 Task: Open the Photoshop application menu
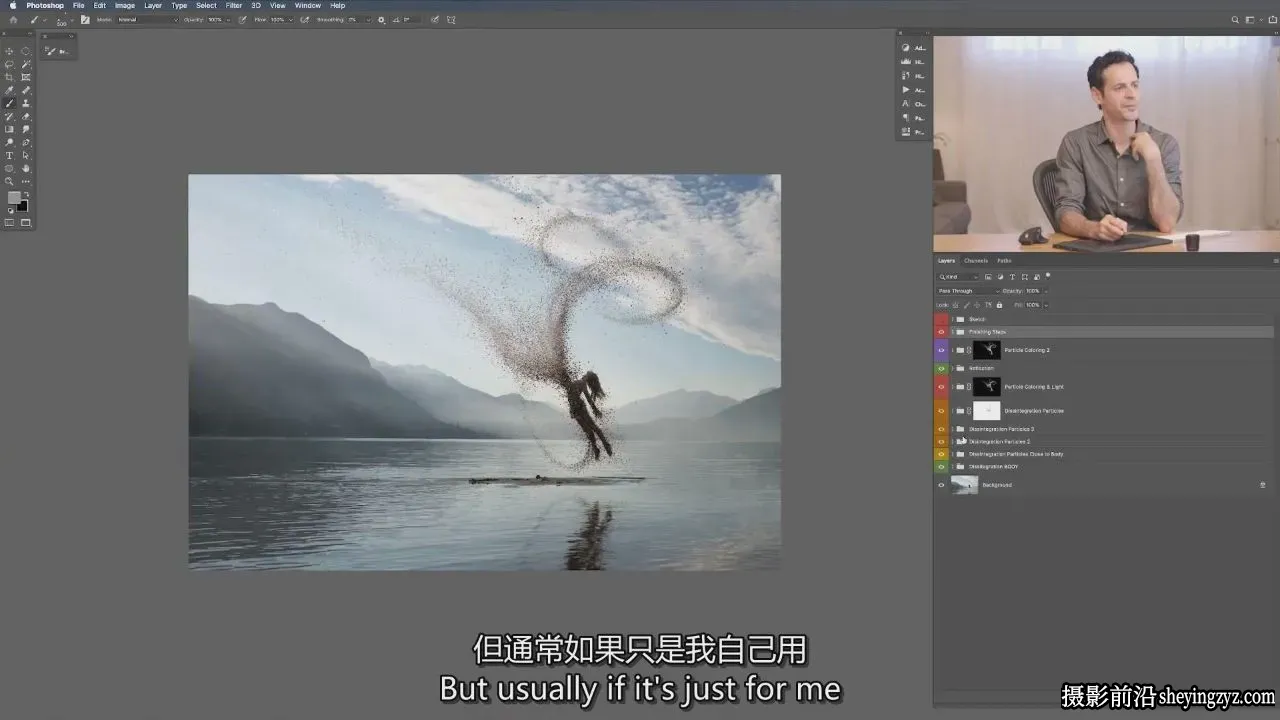click(45, 5)
